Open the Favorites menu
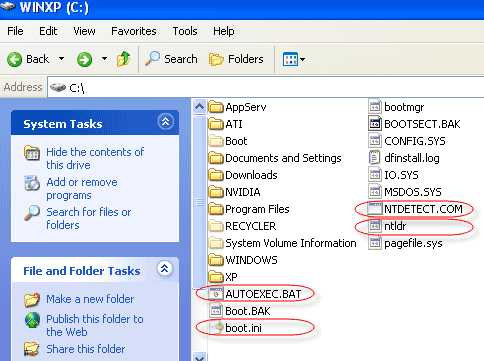Image resolution: width=484 pixels, height=361 pixels. click(134, 31)
